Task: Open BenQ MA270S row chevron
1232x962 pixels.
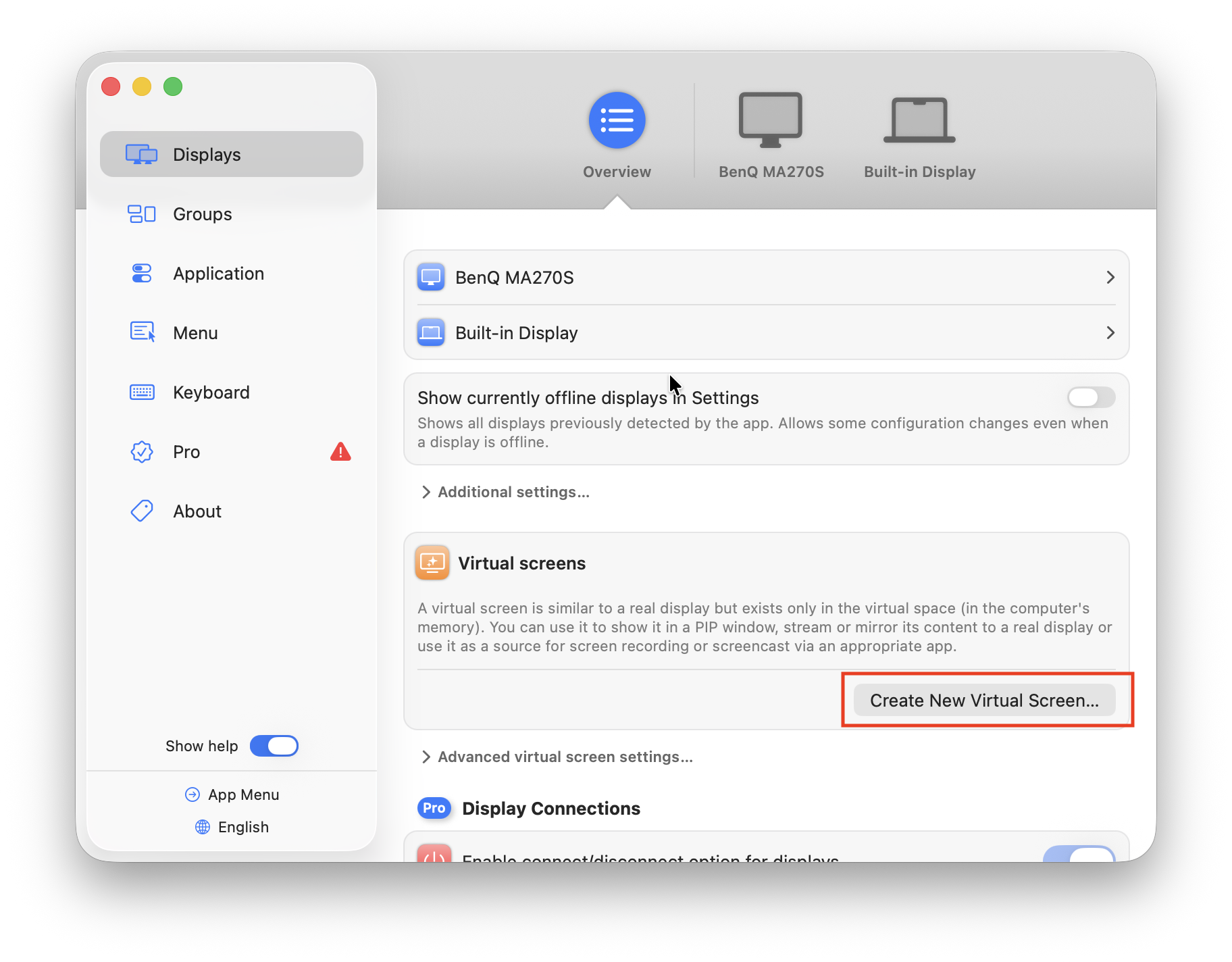Action: pos(1110,277)
